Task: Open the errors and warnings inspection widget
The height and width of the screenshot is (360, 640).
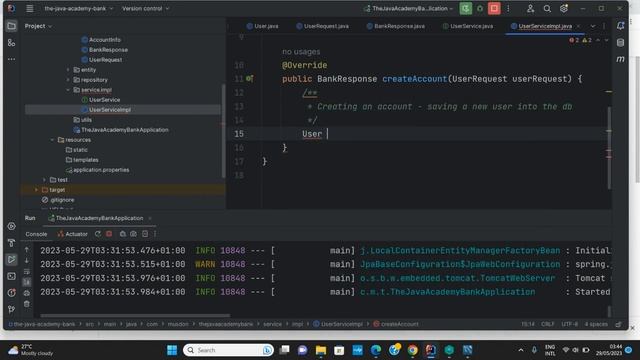Action: click(x=580, y=40)
